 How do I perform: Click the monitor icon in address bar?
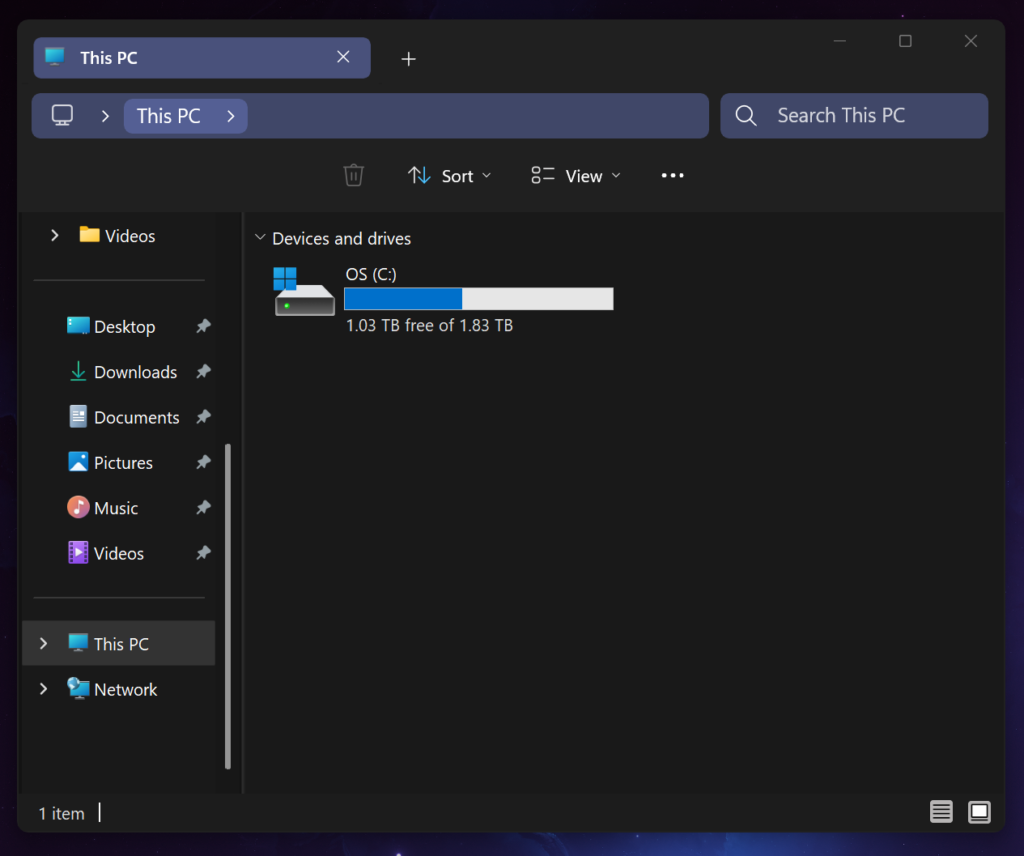tap(63, 116)
